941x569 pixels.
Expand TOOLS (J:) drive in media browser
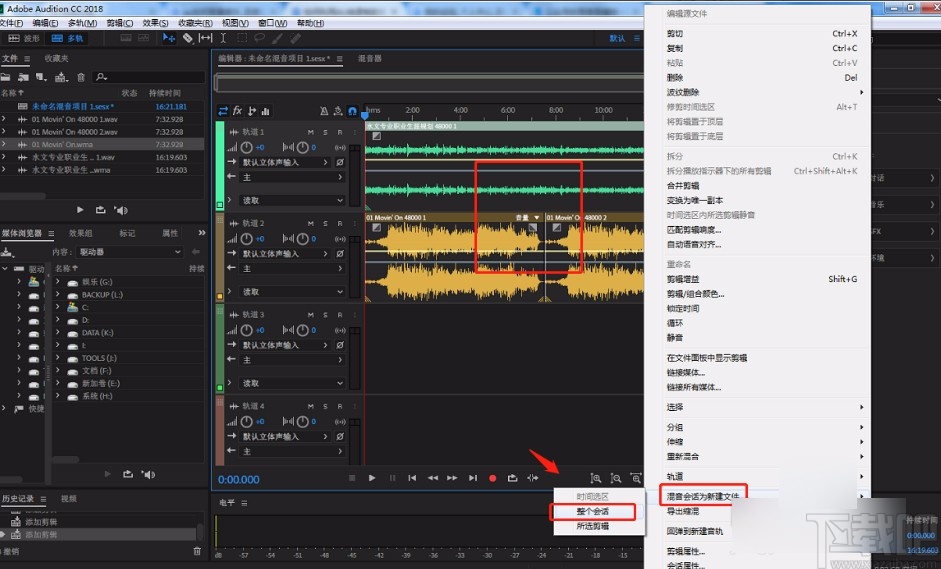click(x=58, y=358)
